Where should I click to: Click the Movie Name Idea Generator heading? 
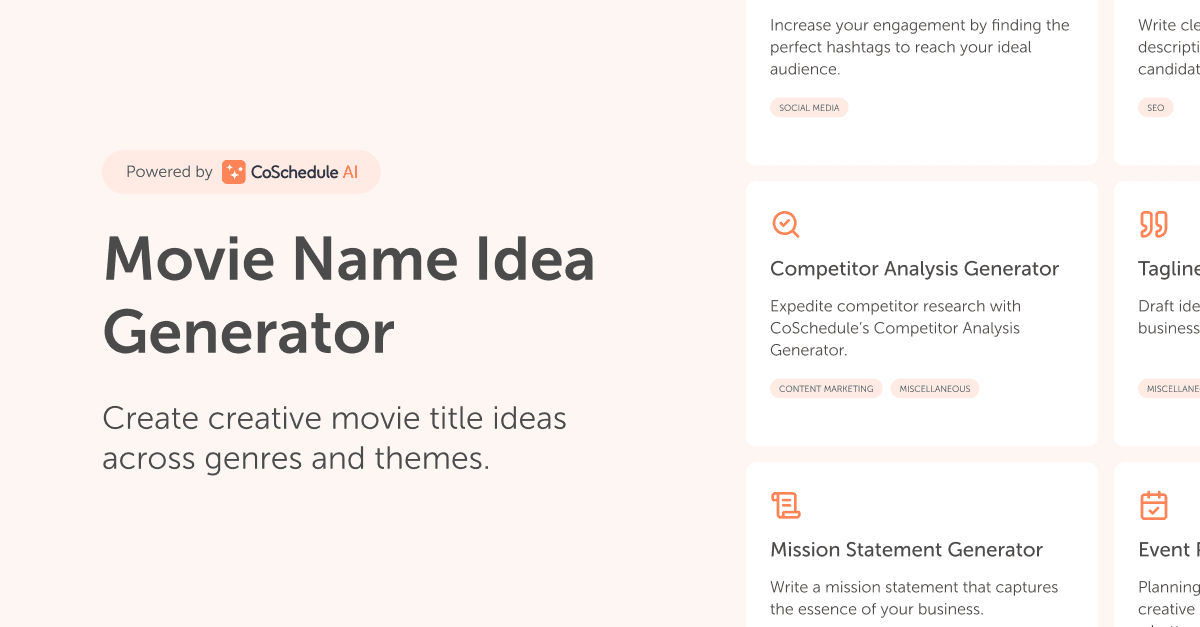pyautogui.click(x=349, y=296)
